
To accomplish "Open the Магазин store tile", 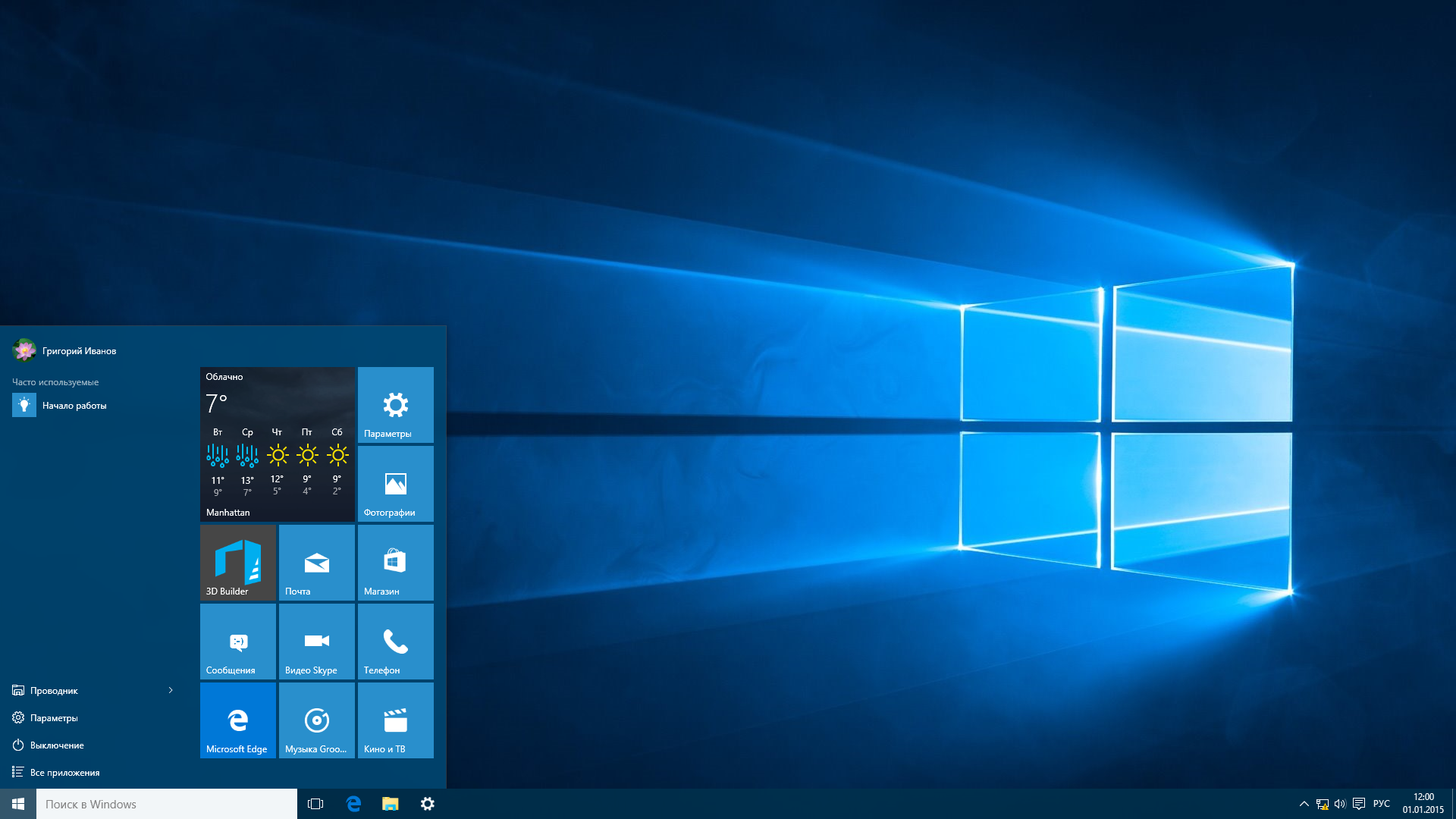I will [395, 563].
